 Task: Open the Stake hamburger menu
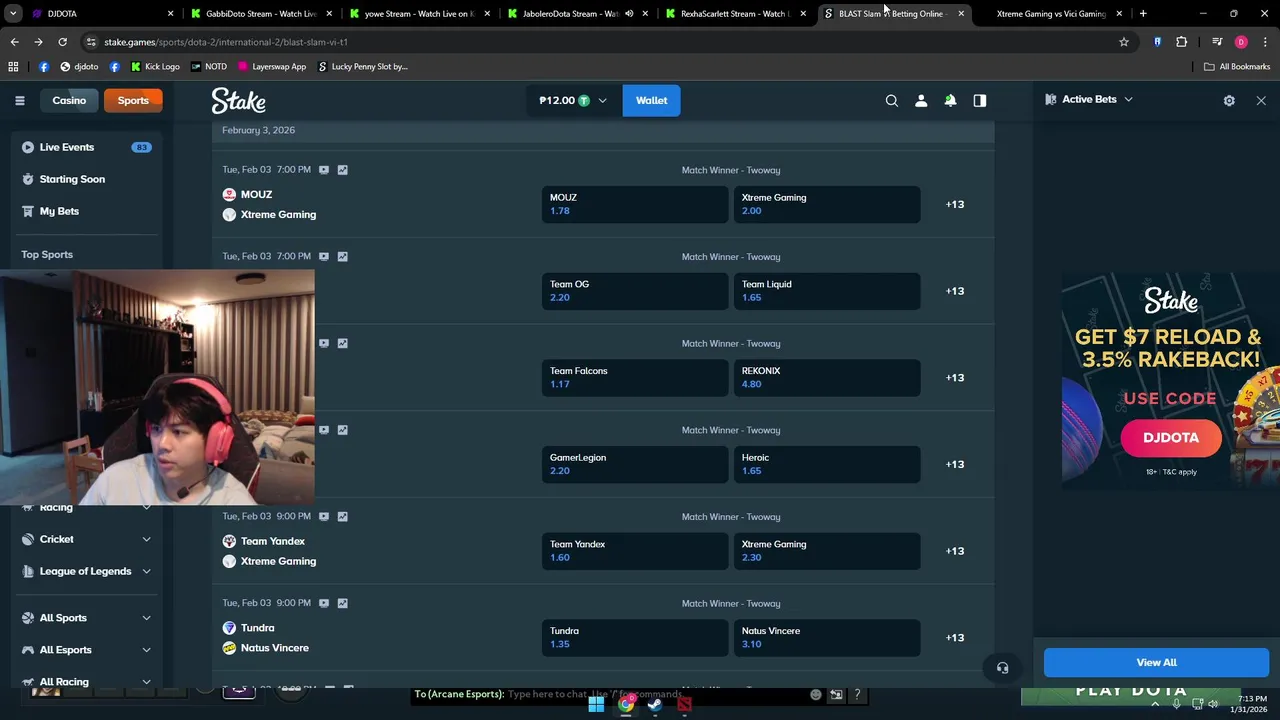(19, 100)
